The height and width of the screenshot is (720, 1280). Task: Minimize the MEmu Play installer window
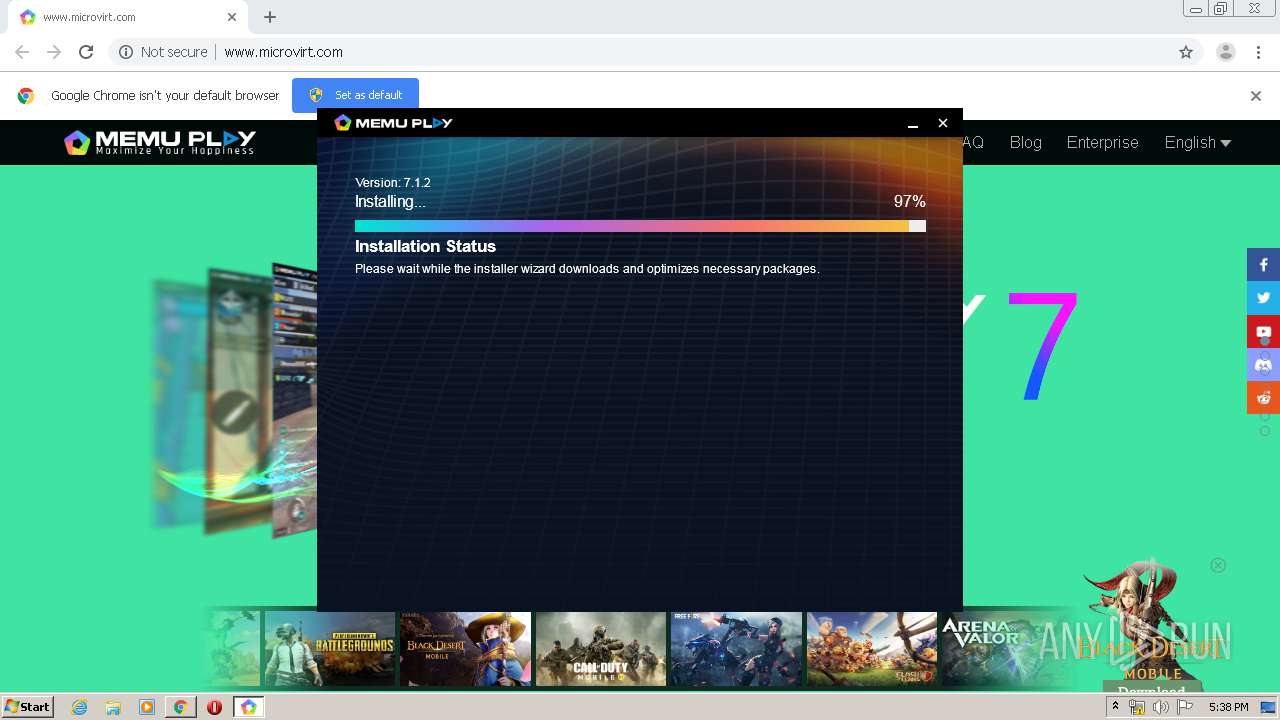[912, 123]
